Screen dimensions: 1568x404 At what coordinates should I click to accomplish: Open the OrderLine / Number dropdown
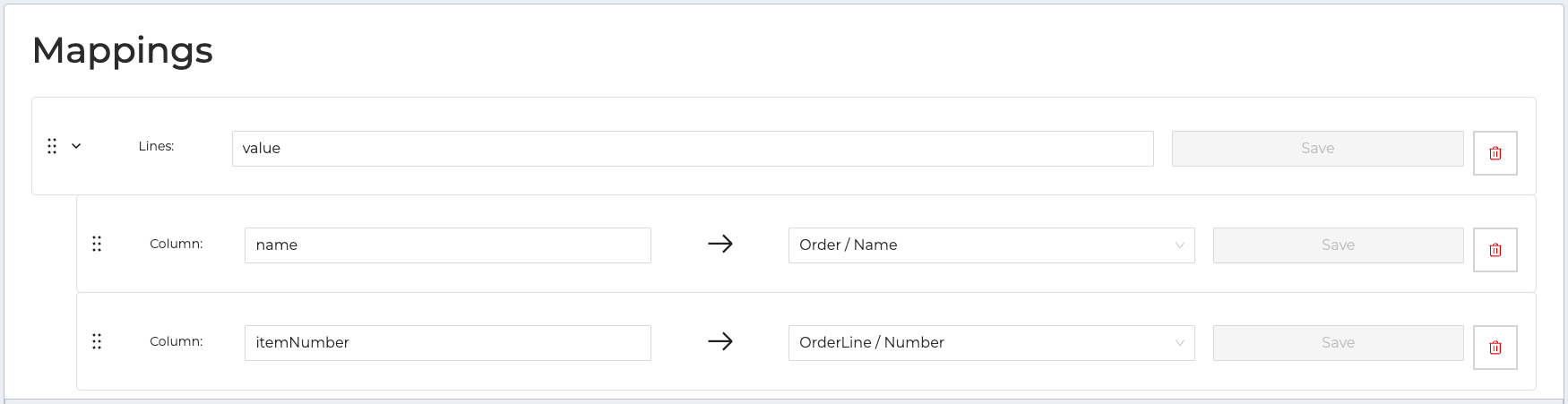pyautogui.click(x=991, y=343)
